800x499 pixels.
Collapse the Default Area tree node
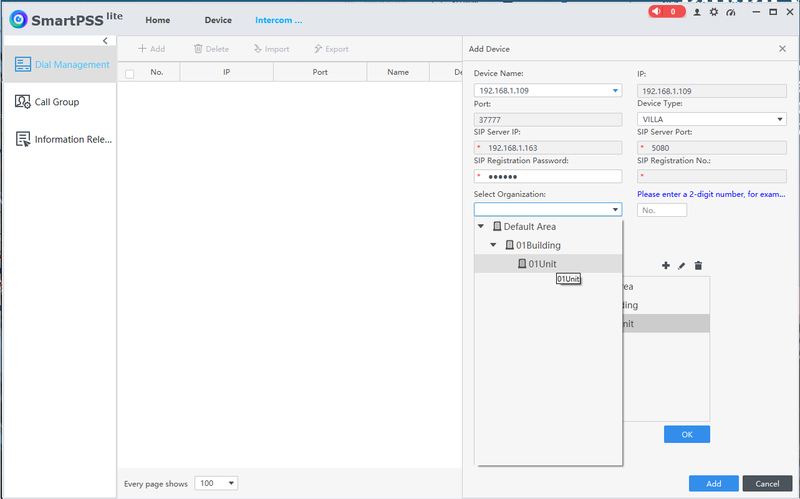[481, 227]
